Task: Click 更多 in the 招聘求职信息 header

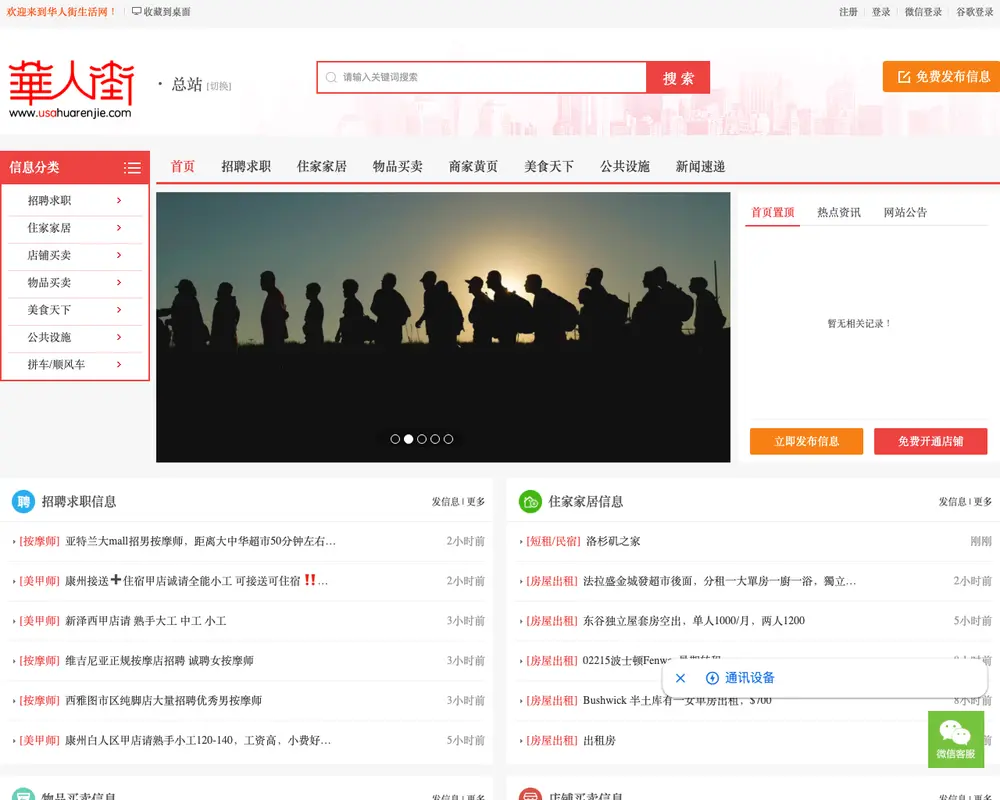Action: click(476, 502)
